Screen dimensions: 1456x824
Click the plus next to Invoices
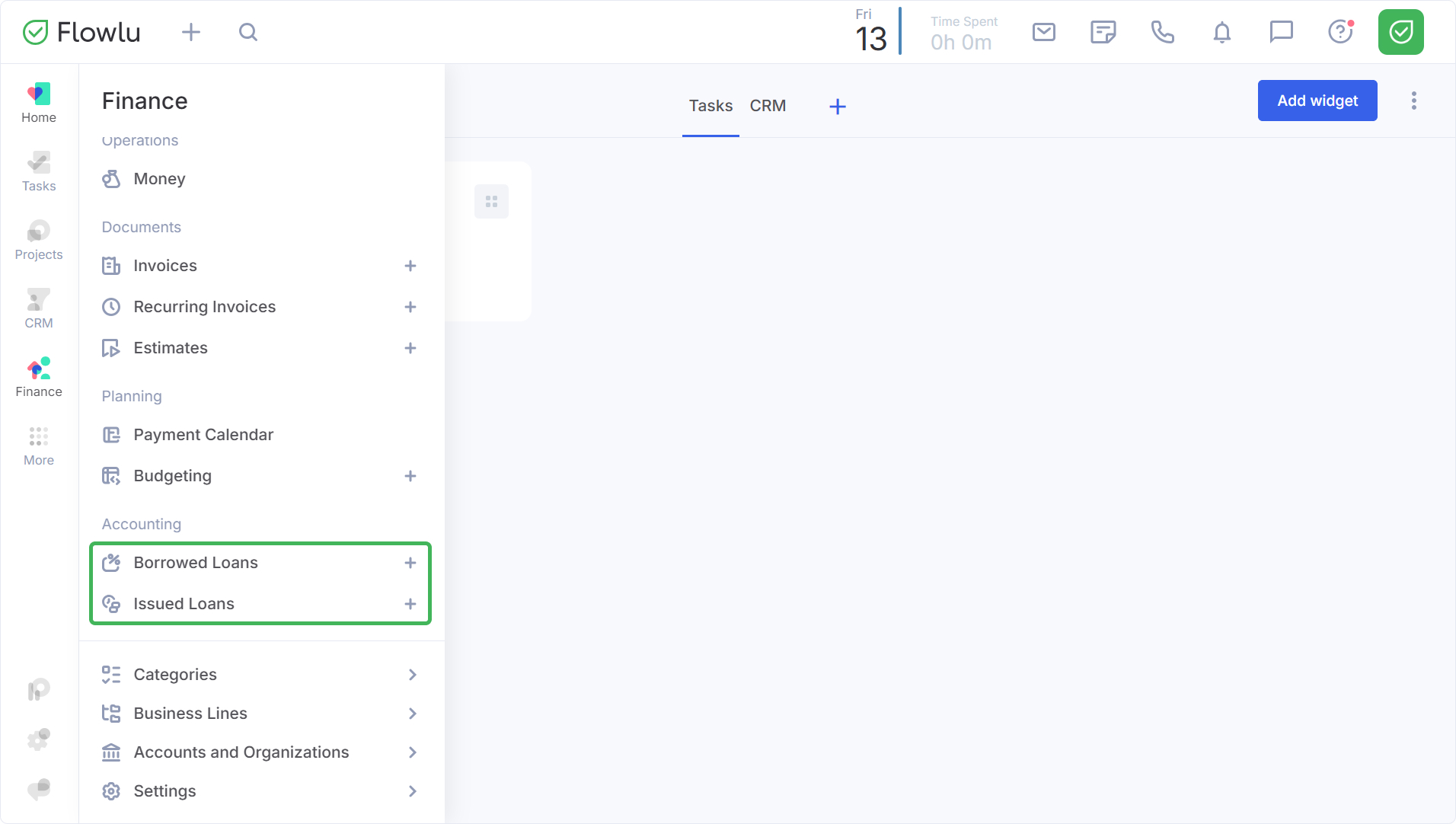[x=410, y=266]
